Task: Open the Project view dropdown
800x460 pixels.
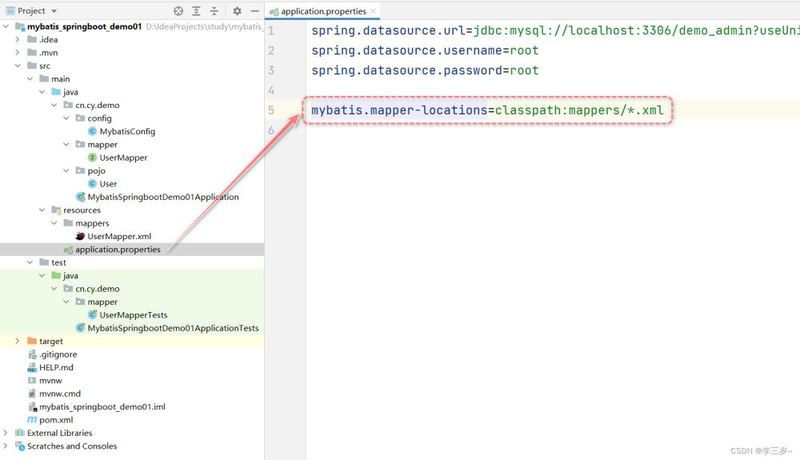Action: pyautogui.click(x=54, y=11)
